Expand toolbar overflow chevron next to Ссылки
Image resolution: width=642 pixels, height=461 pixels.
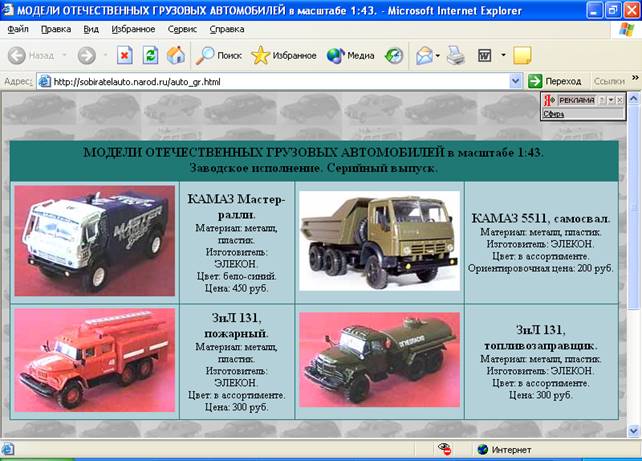click(x=635, y=77)
